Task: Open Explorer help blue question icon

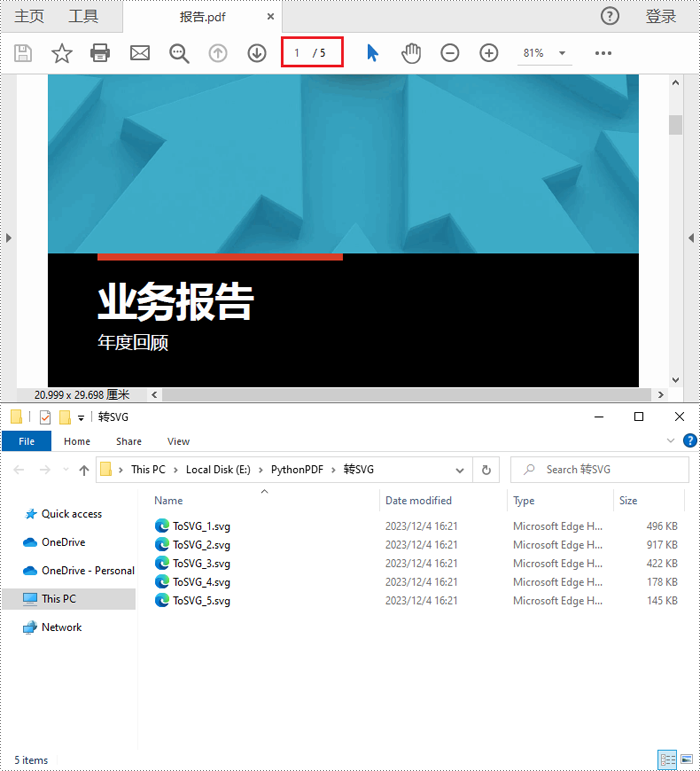Action: point(690,440)
